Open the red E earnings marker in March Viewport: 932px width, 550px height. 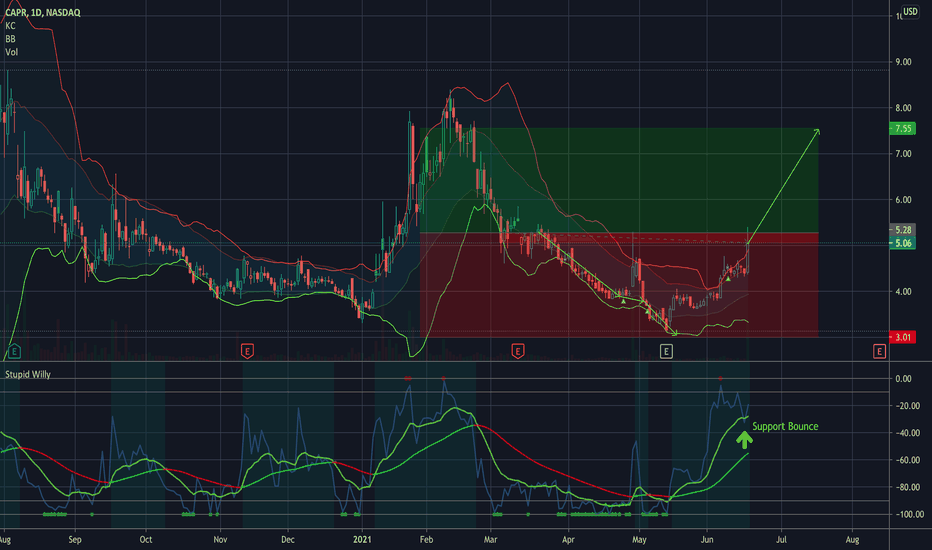518,351
